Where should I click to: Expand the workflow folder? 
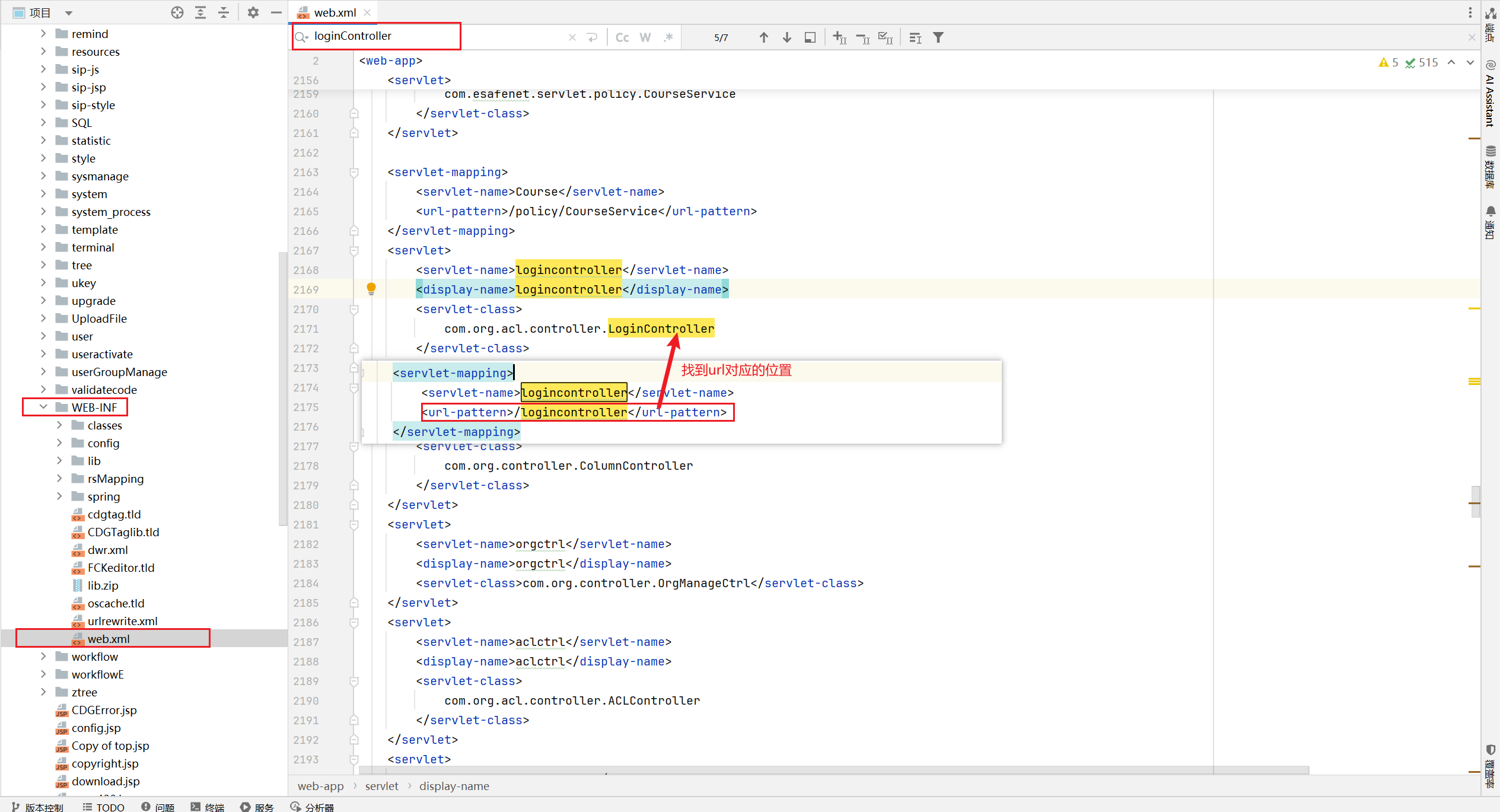pyautogui.click(x=43, y=657)
